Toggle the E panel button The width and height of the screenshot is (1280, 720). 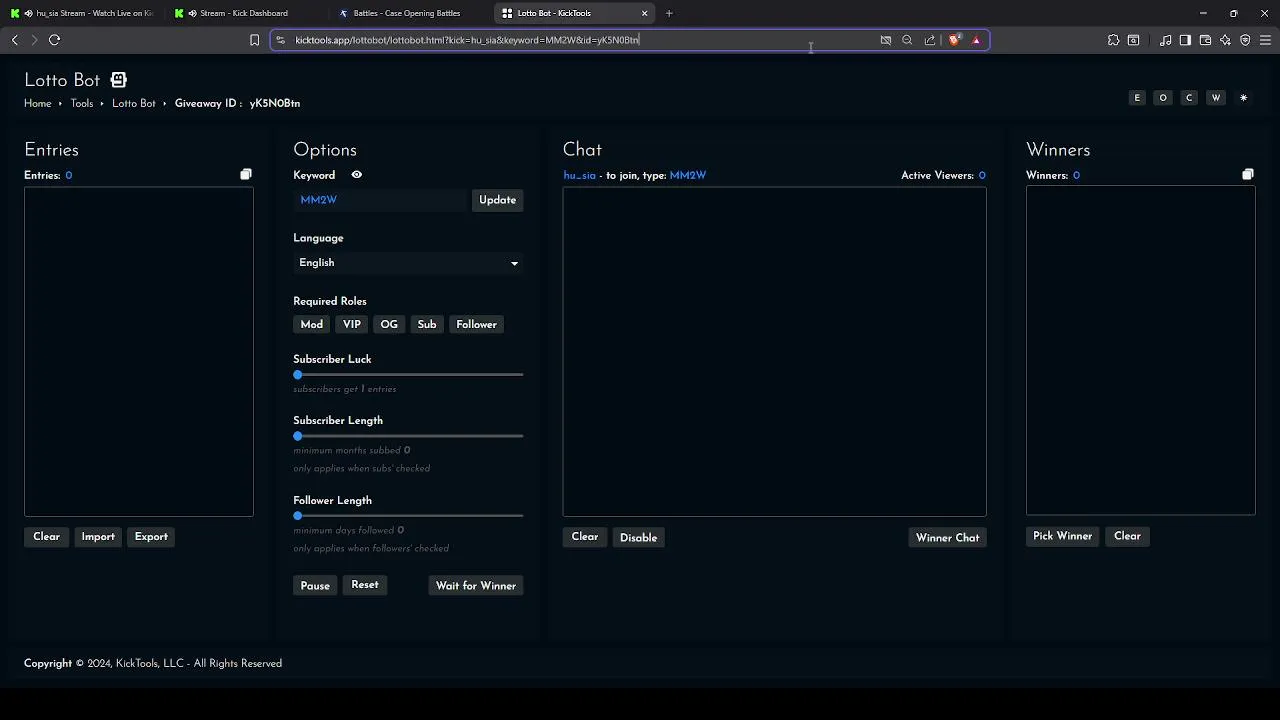click(1137, 98)
